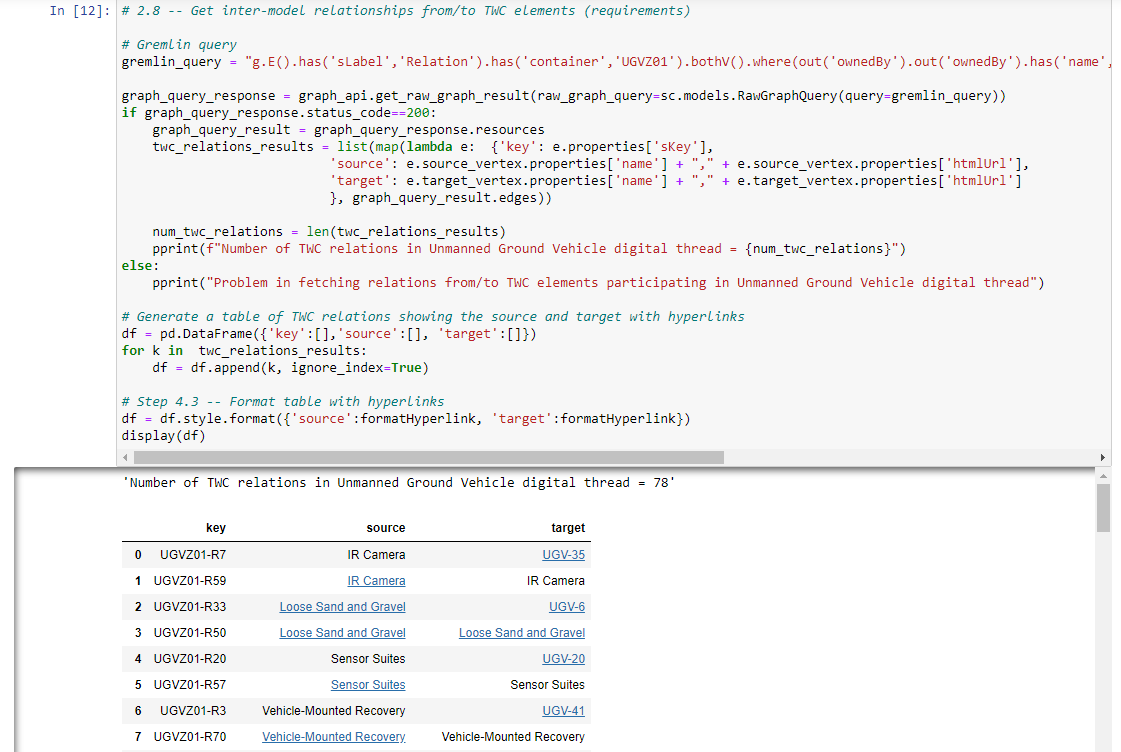The height and width of the screenshot is (752, 1121).
Task: Click the cell UGVZ01-R3
Action: pos(193,711)
